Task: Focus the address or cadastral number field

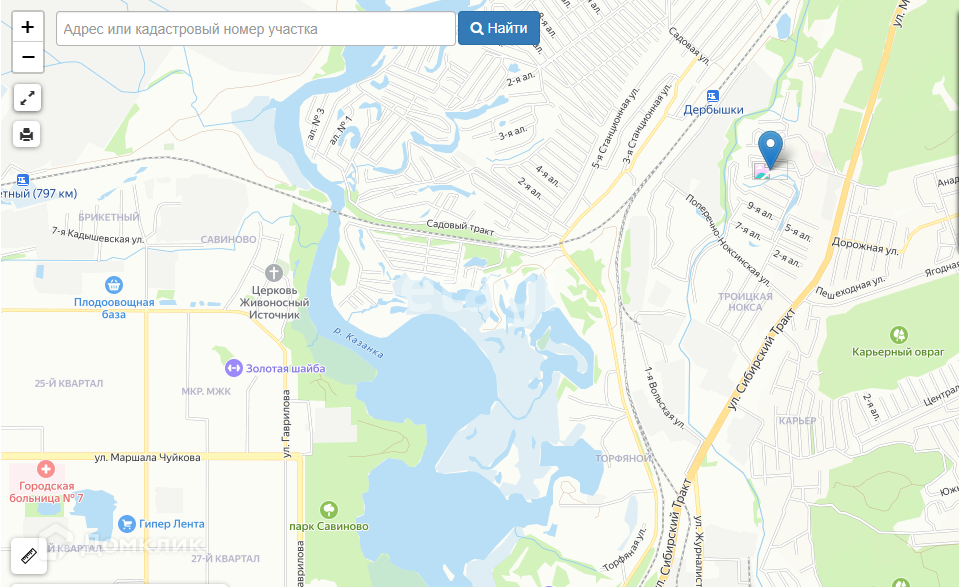Action: (256, 29)
